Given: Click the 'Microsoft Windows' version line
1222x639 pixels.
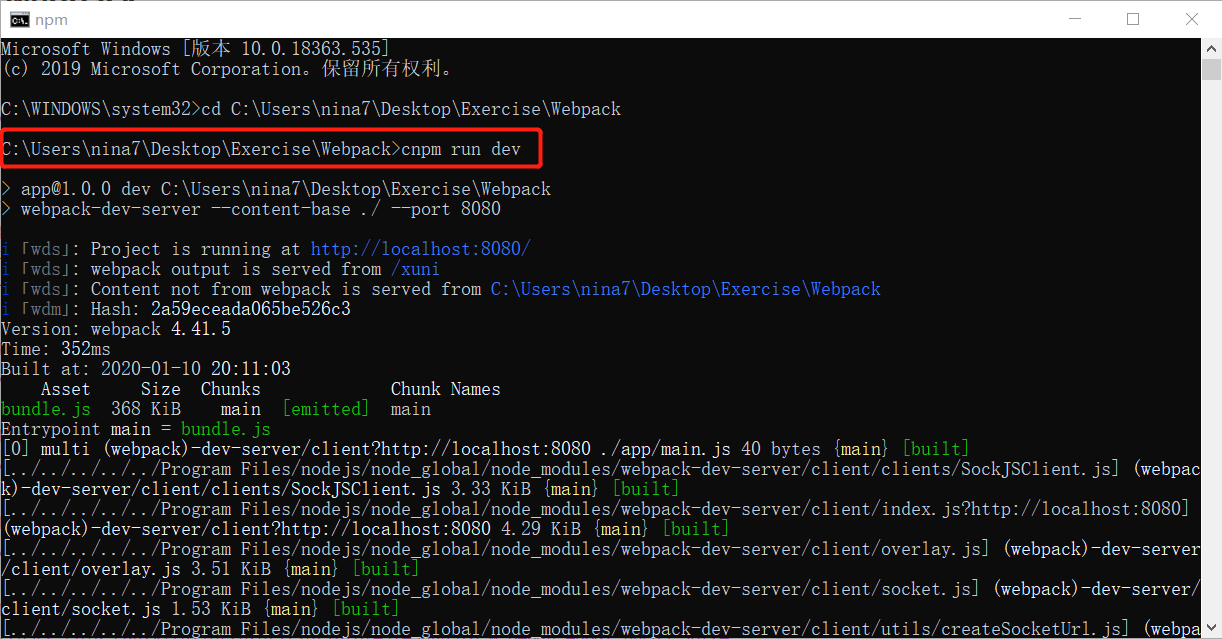Looking at the screenshot, I should coord(196,49).
